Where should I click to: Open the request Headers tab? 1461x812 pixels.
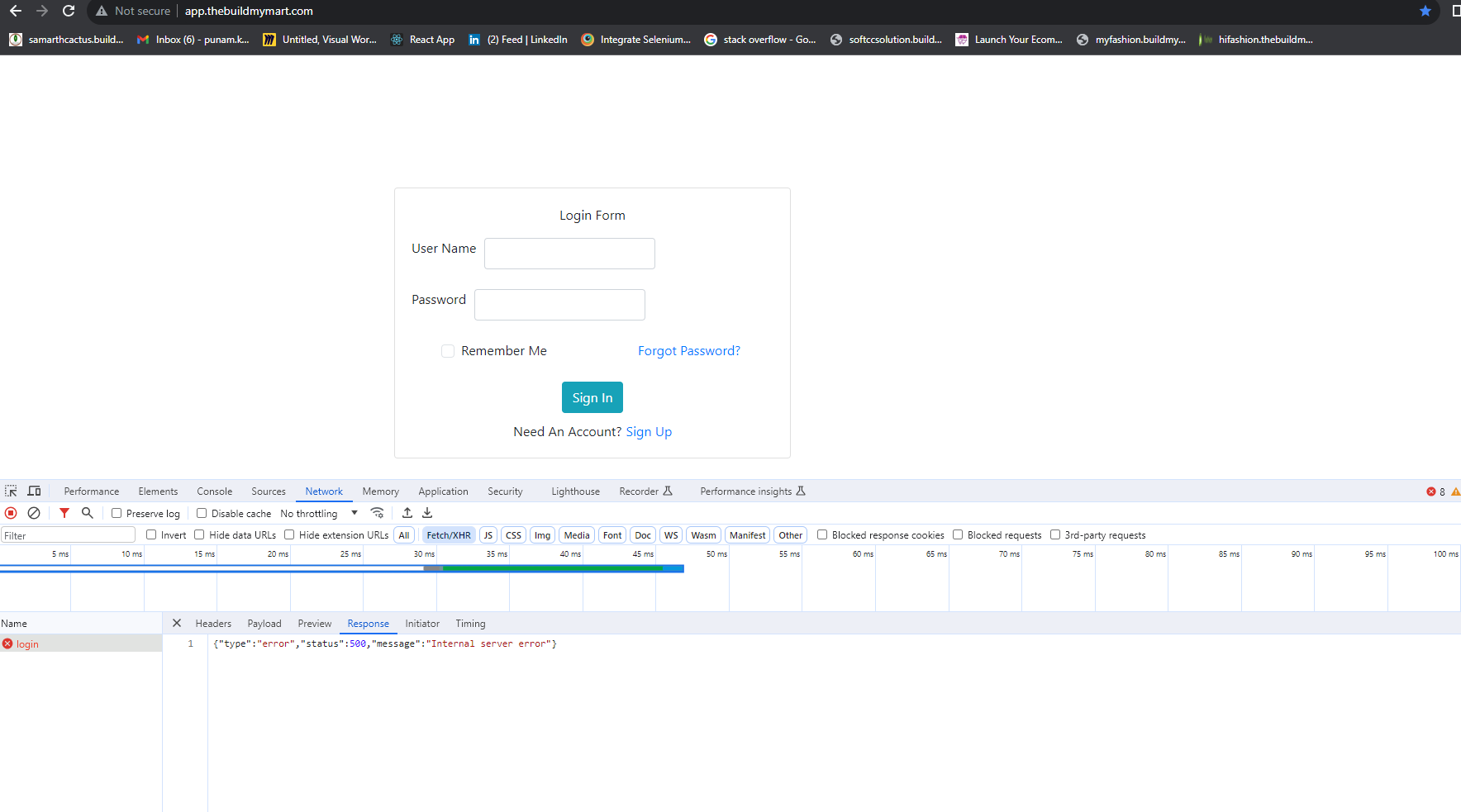pyautogui.click(x=213, y=624)
